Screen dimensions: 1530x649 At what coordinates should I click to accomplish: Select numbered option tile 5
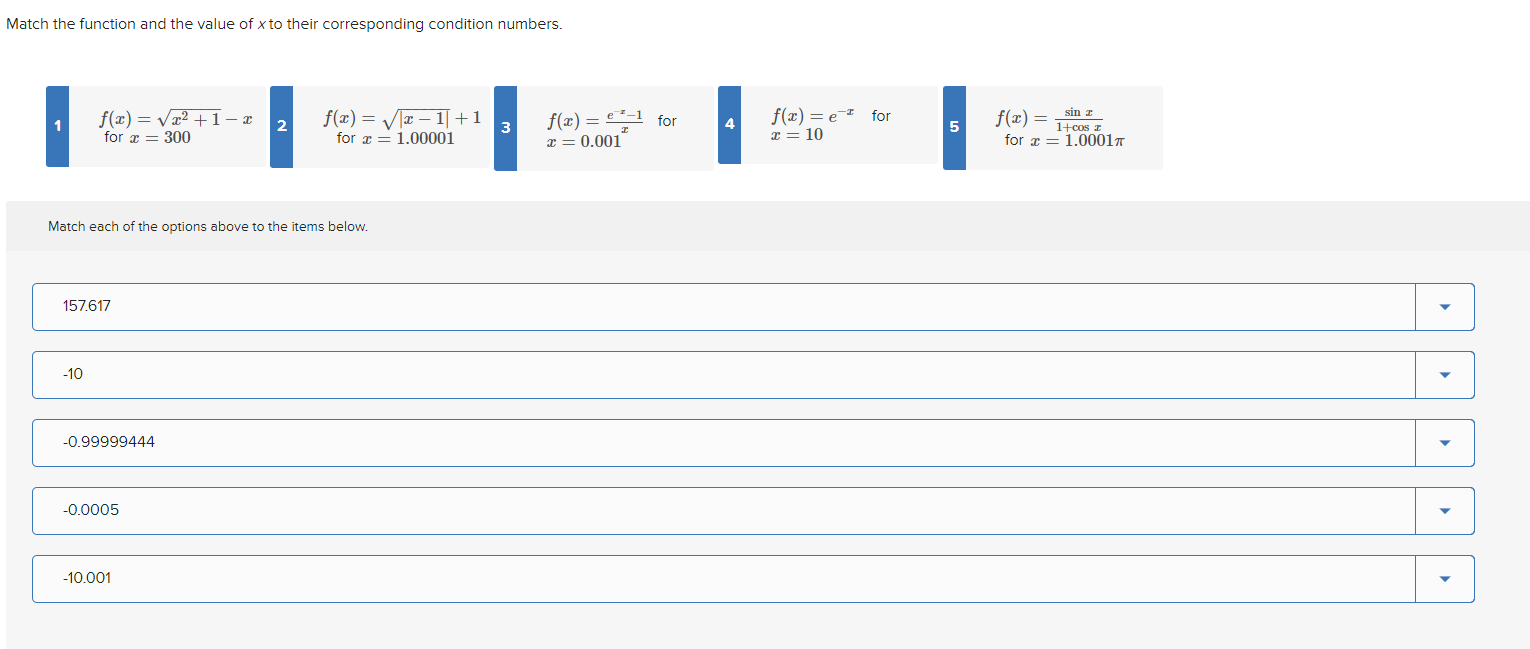pos(953,127)
